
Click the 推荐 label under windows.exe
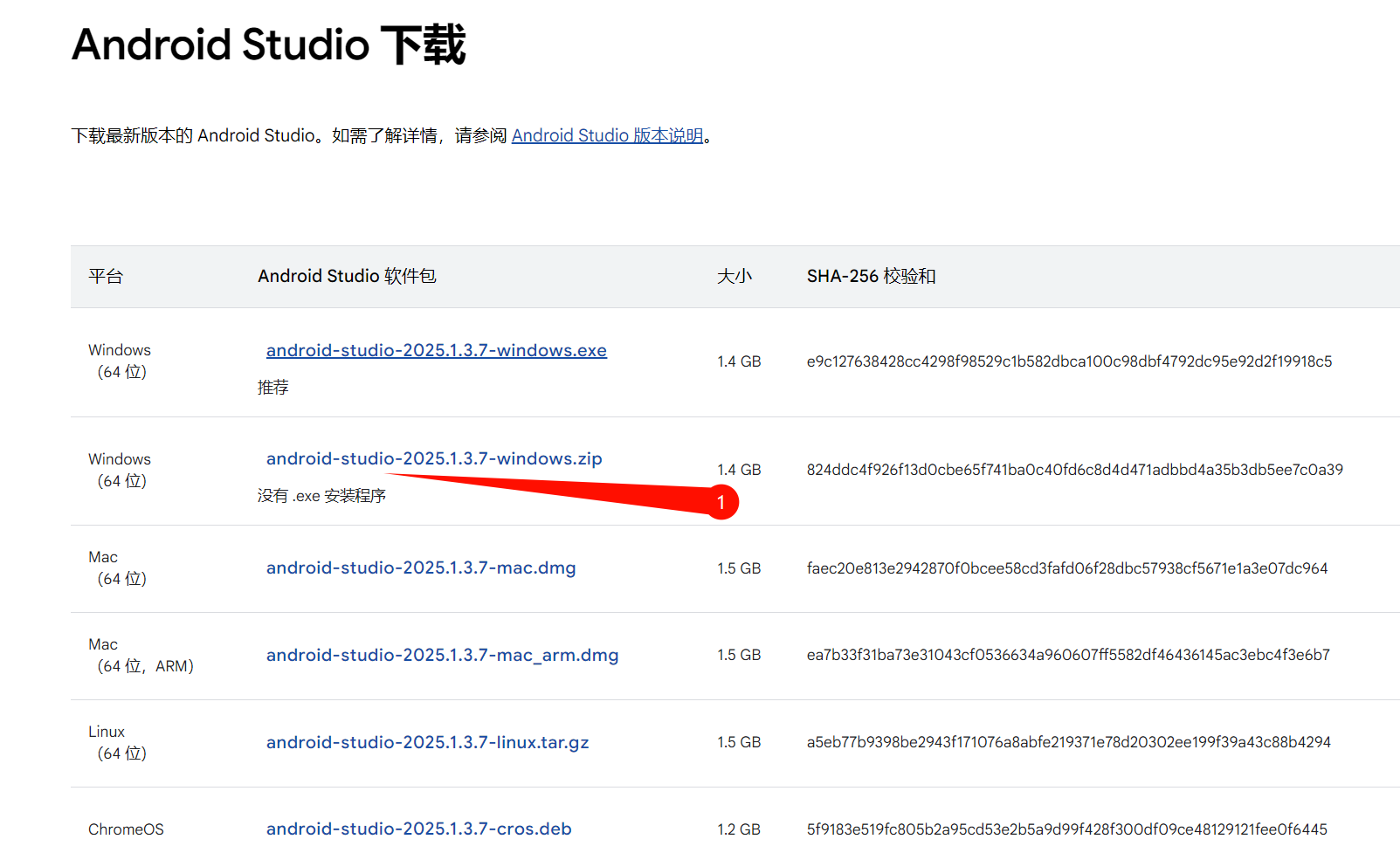point(272,388)
